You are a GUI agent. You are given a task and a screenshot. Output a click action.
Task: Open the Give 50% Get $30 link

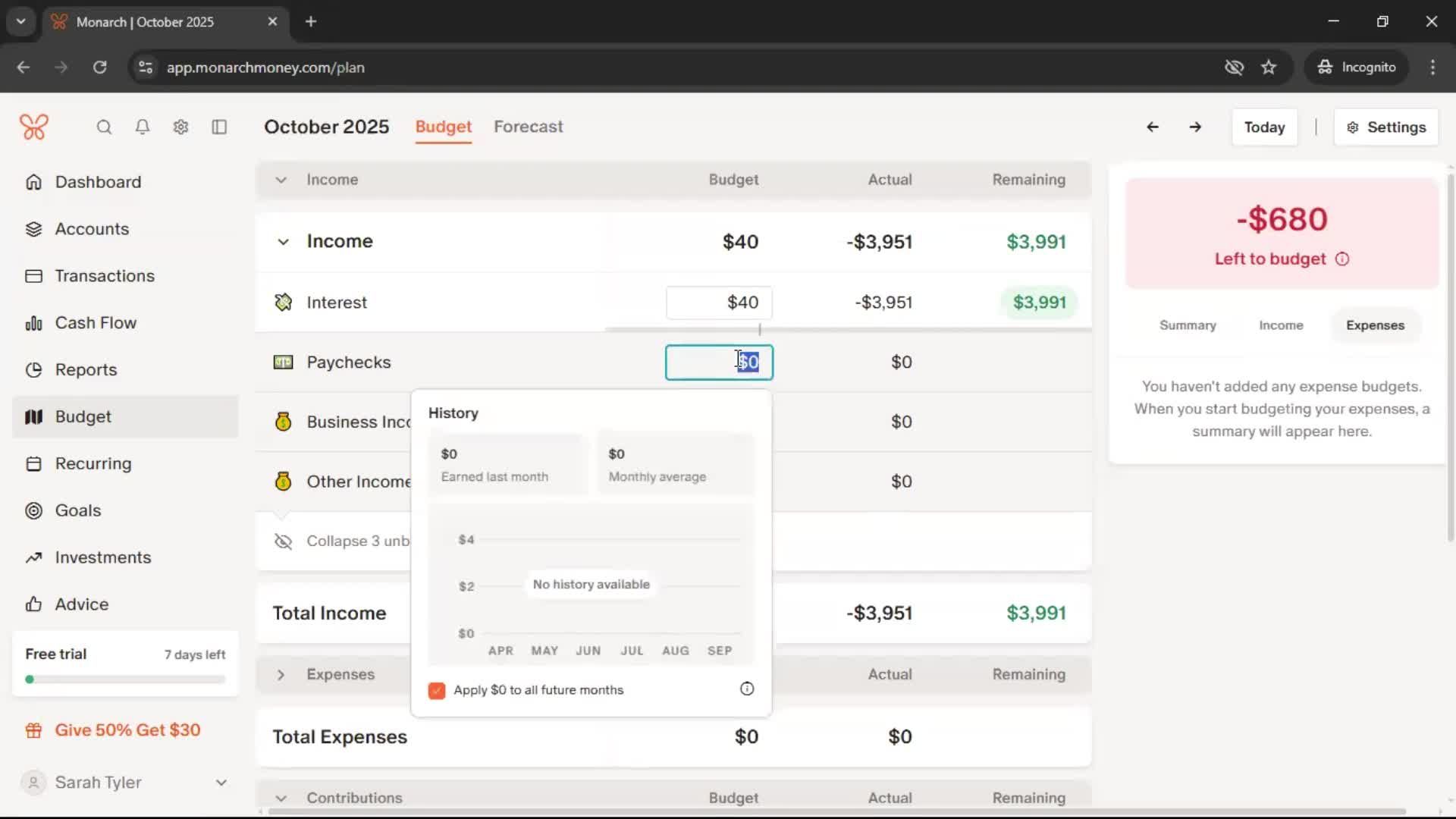[127, 730]
